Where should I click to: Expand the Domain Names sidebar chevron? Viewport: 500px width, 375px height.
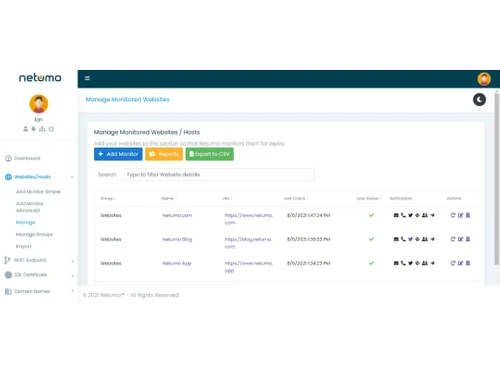click(x=73, y=291)
